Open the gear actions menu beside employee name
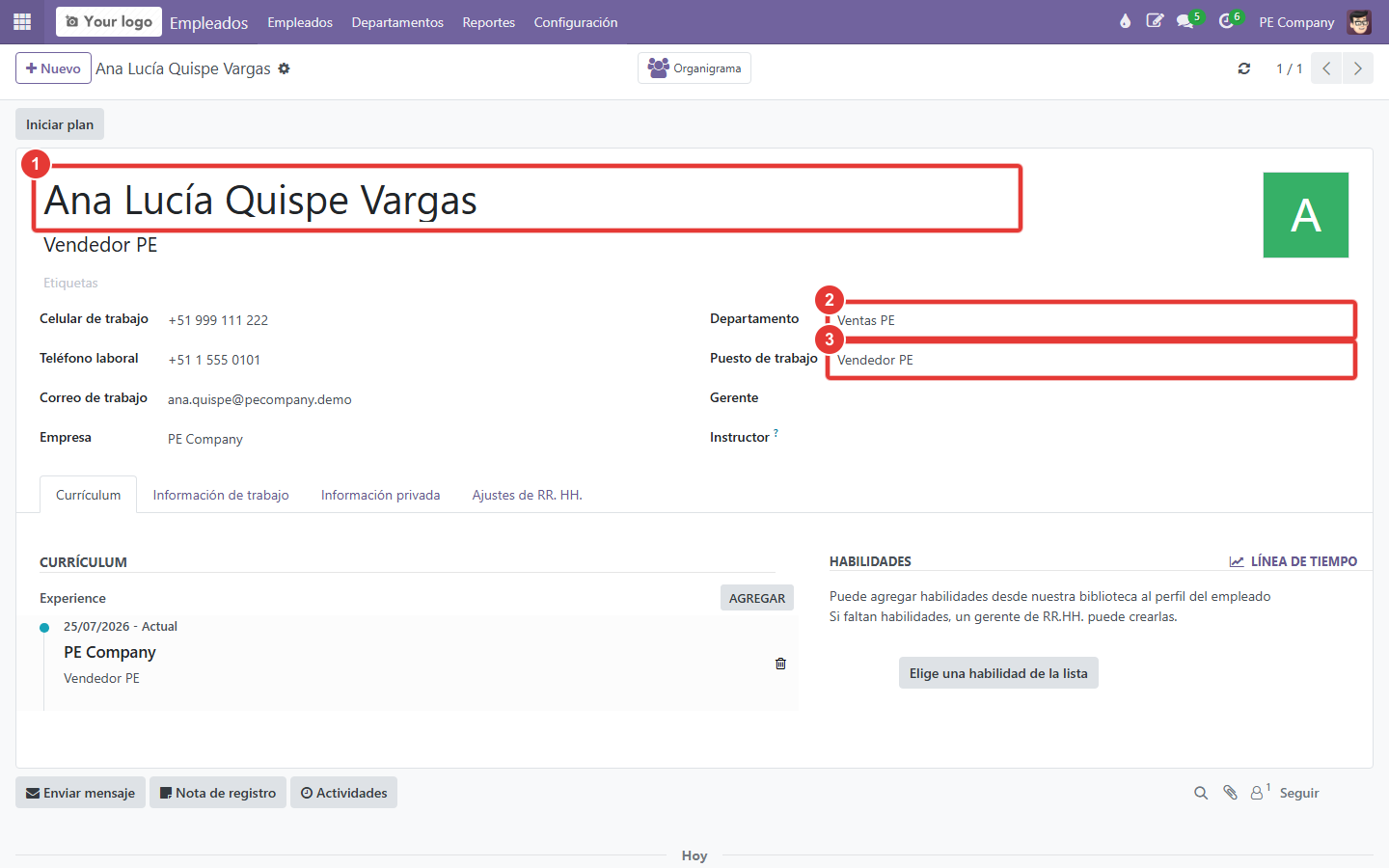The width and height of the screenshot is (1389, 868). [284, 68]
